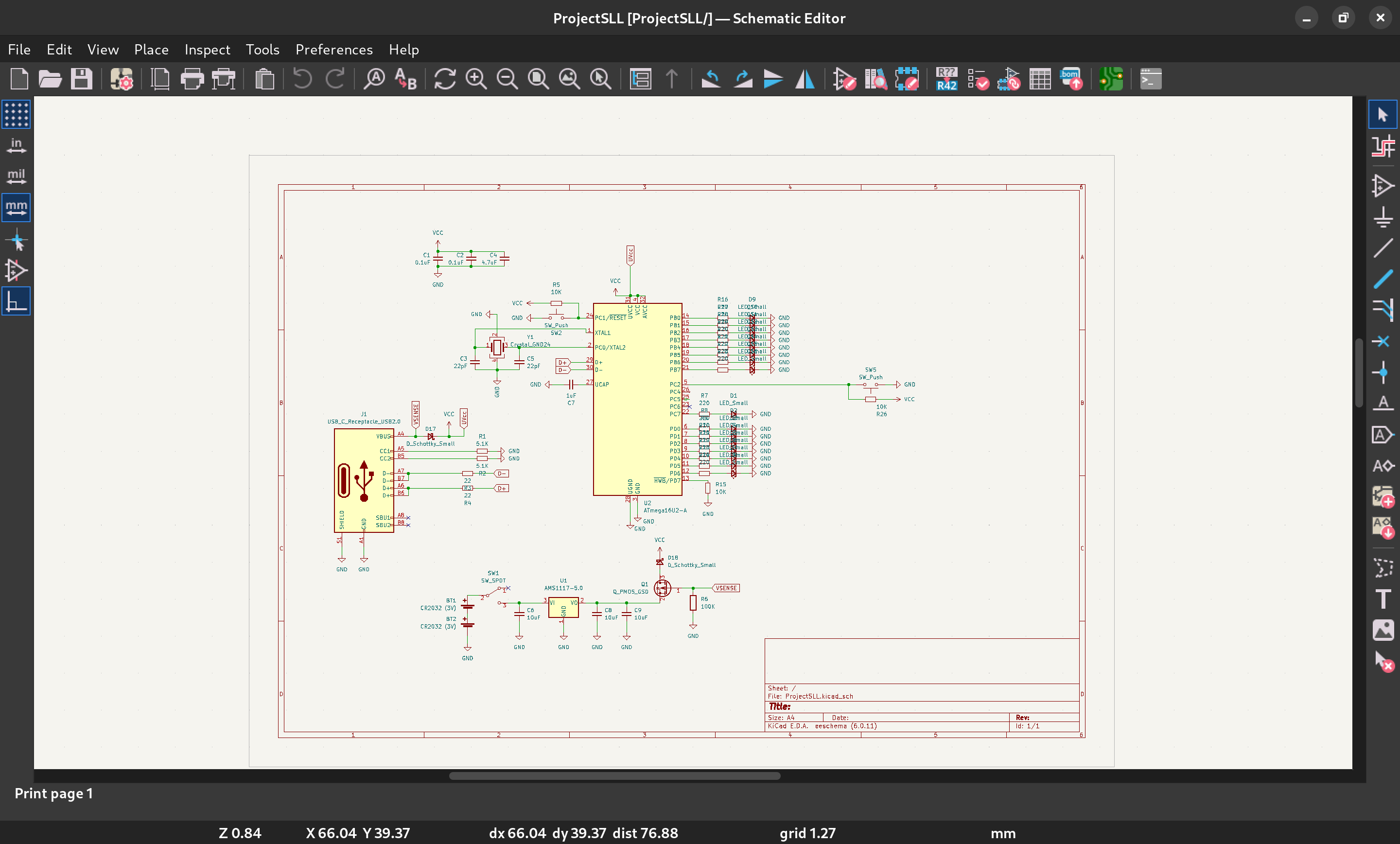1400x844 pixels.
Task: Open the Place menu
Action: pos(151,50)
